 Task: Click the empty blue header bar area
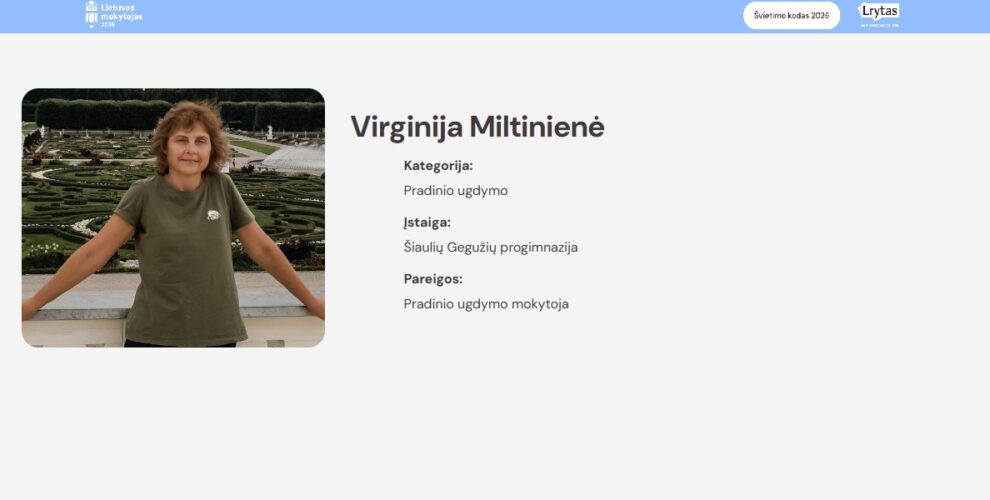(442, 16)
